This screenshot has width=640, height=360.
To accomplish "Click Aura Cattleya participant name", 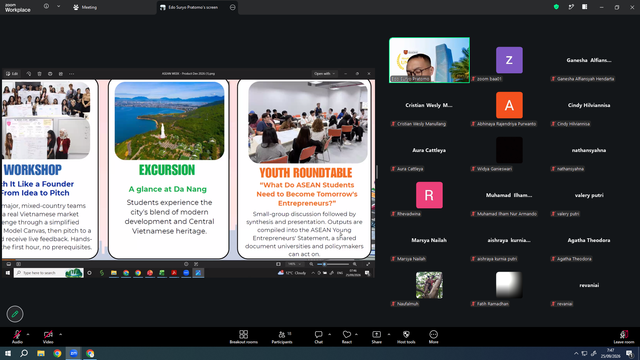I will click(x=429, y=150).
